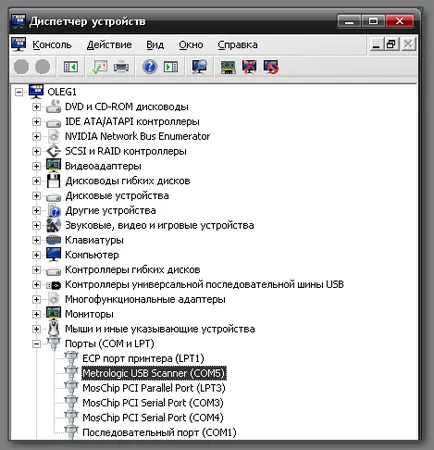Click the sound devices category icon

53,225
